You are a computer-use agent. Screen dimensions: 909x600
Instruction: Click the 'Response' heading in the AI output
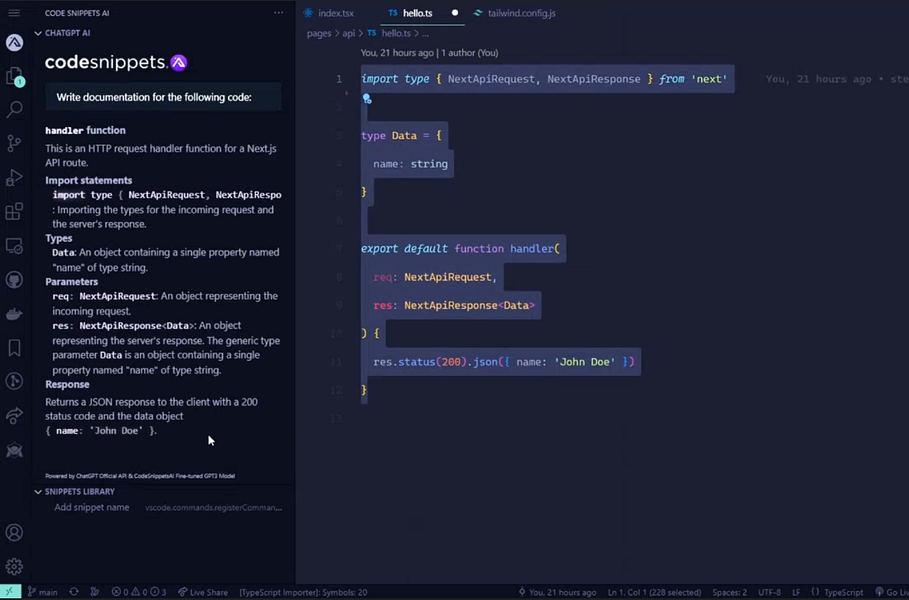[x=67, y=384]
